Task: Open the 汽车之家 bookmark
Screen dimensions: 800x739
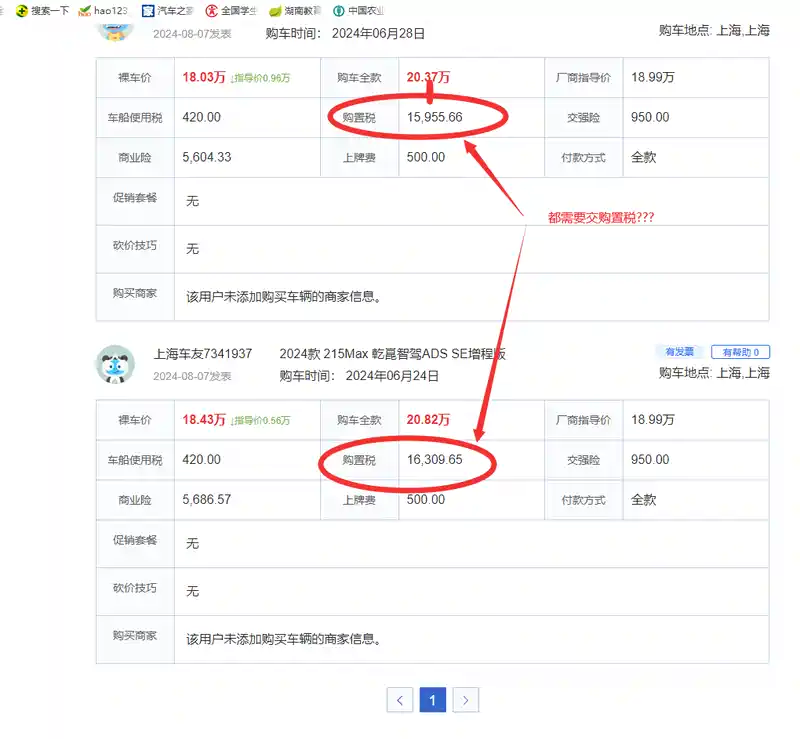Action: point(169,11)
